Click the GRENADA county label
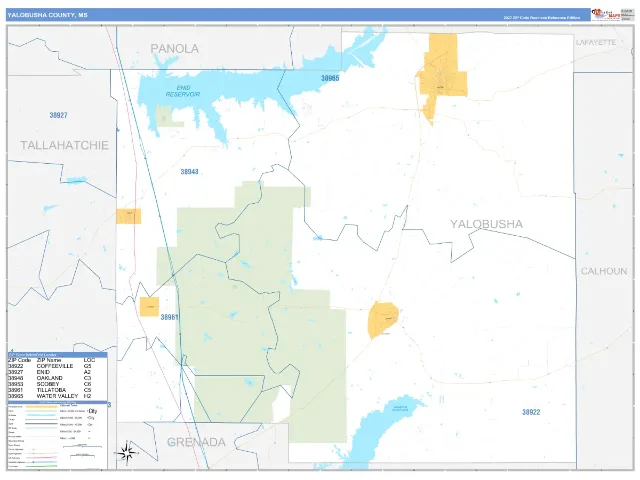Screen dimensions: 640x480 pyautogui.click(x=196, y=442)
